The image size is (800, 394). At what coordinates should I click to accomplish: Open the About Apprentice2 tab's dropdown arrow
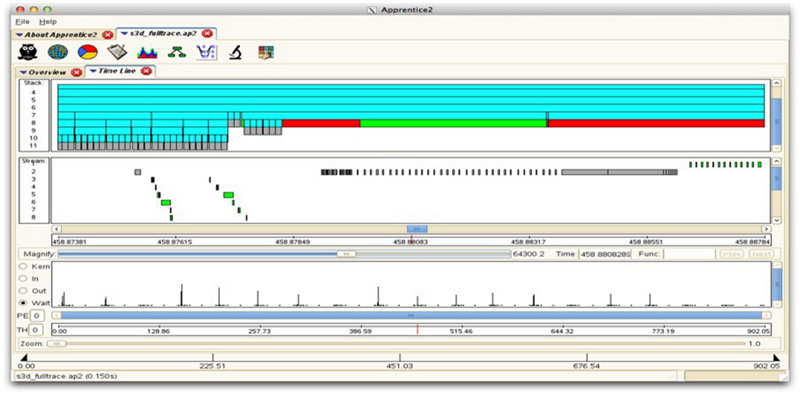click(x=19, y=35)
